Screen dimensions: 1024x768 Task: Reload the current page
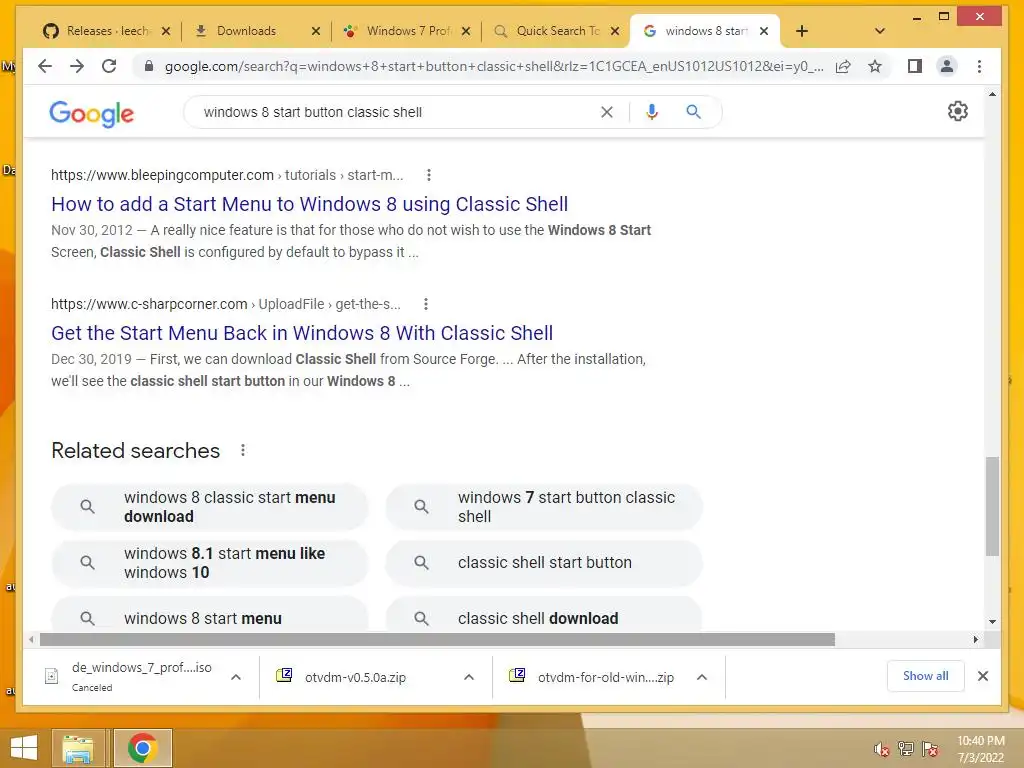109,66
